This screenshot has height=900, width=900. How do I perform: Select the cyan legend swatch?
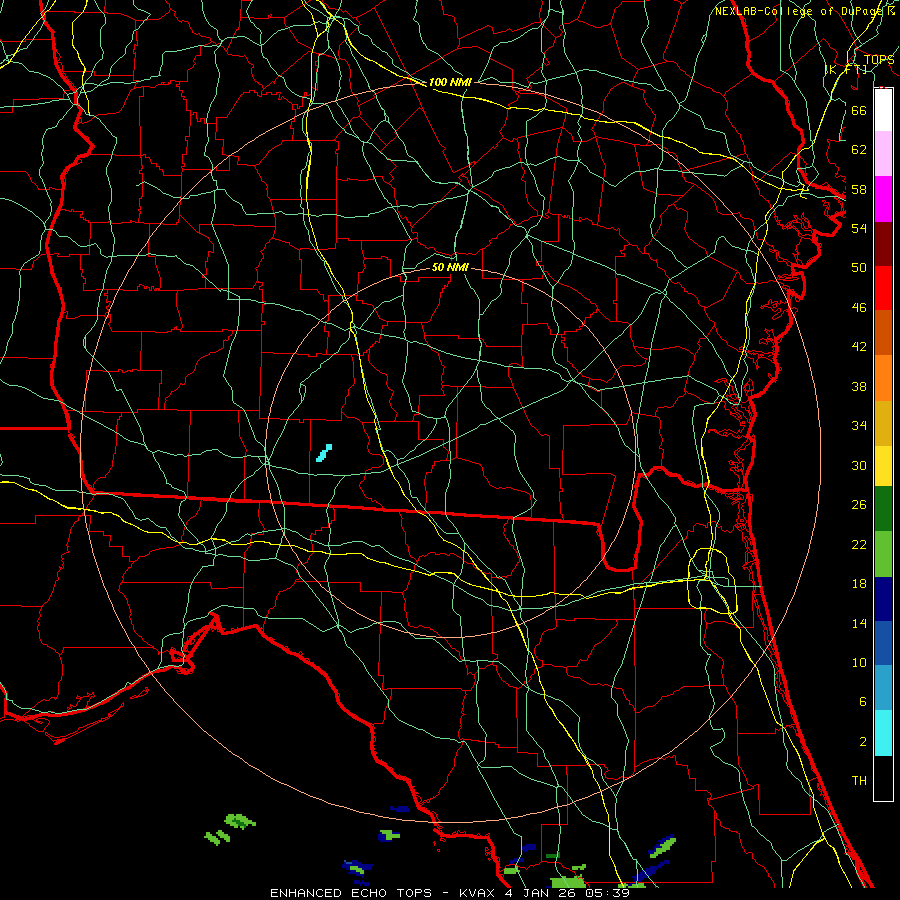point(883,733)
